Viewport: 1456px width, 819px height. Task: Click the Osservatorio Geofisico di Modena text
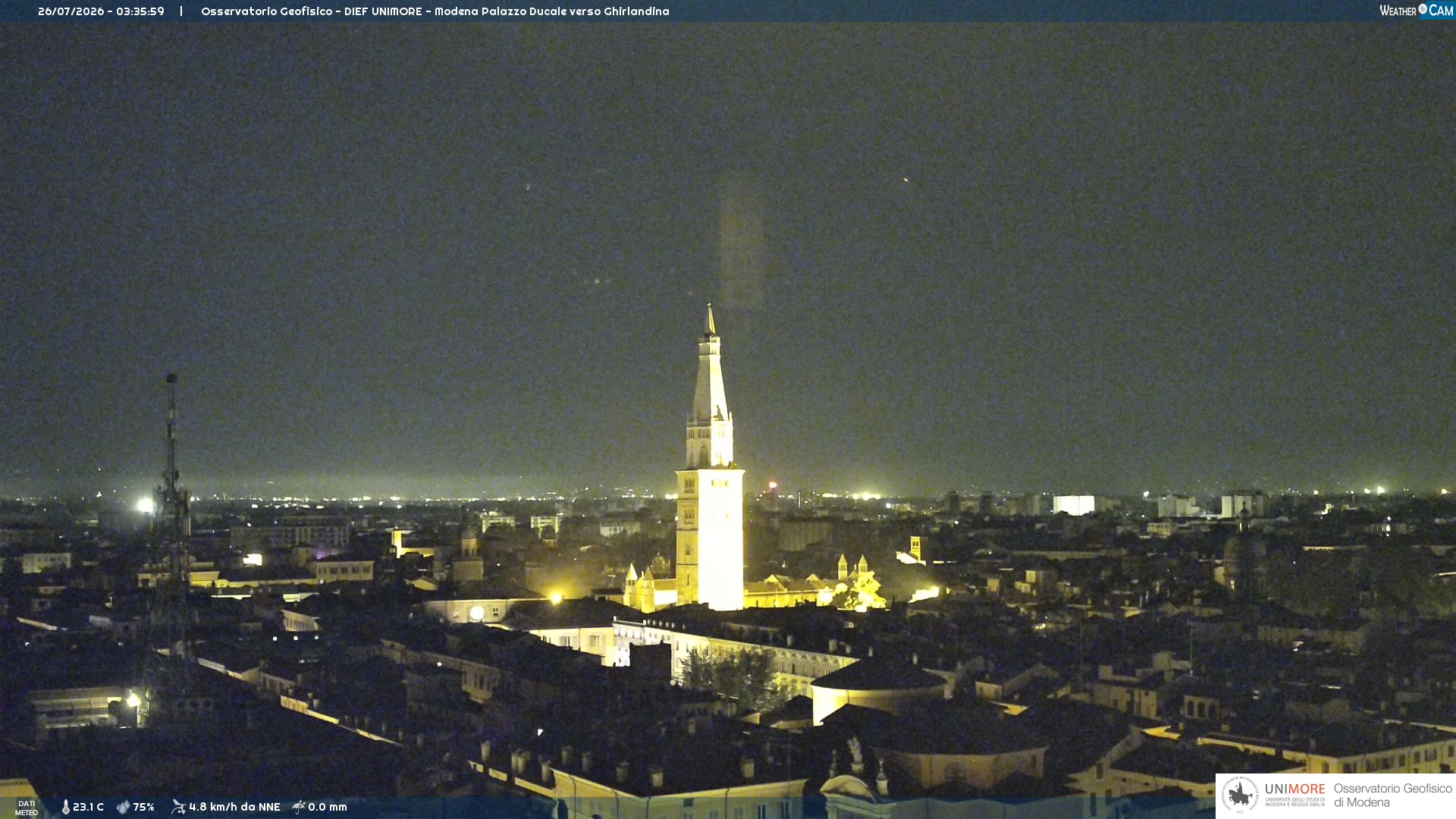pos(1392,795)
